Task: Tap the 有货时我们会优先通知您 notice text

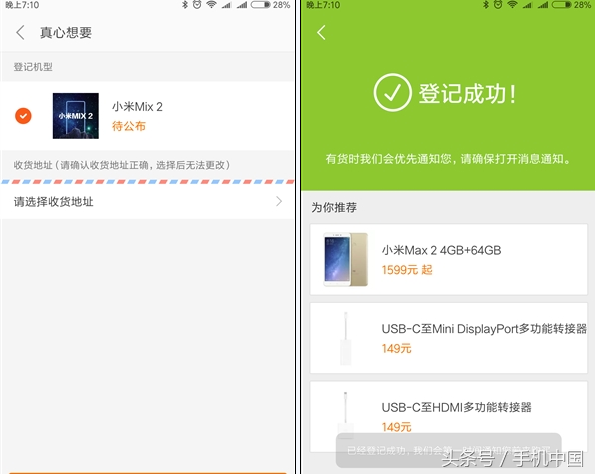Action: 448,159
